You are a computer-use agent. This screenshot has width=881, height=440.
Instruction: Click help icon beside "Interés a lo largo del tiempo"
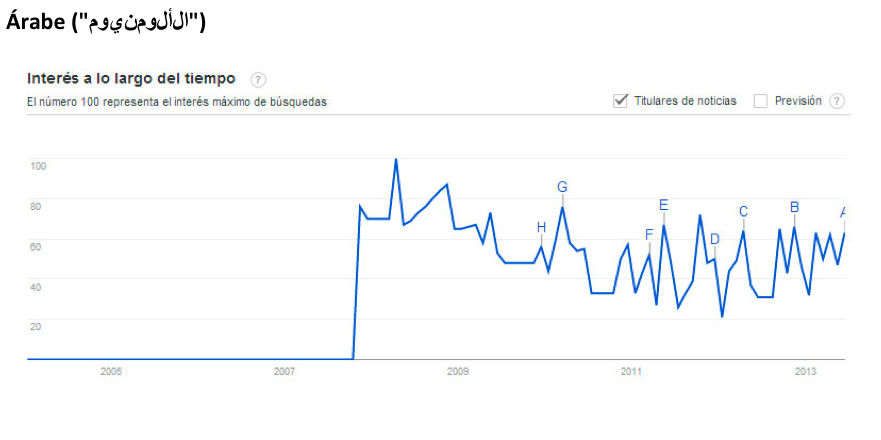[258, 79]
